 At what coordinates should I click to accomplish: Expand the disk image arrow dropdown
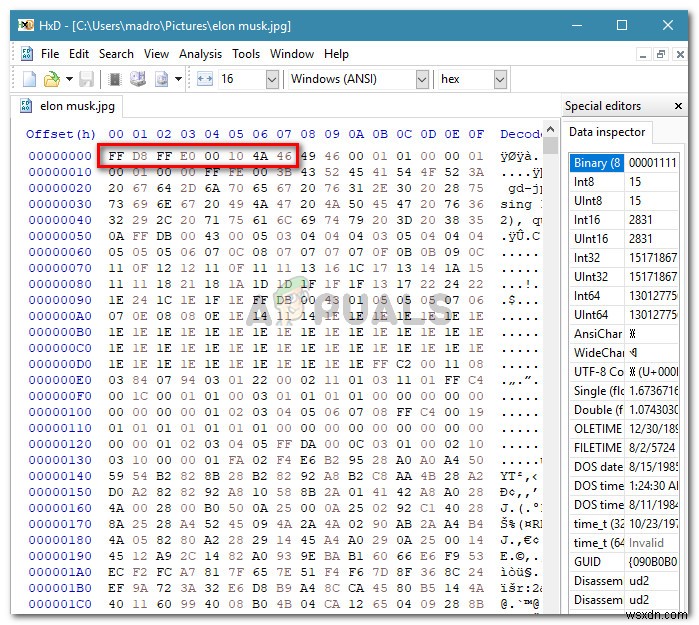pyautogui.click(x=178, y=79)
